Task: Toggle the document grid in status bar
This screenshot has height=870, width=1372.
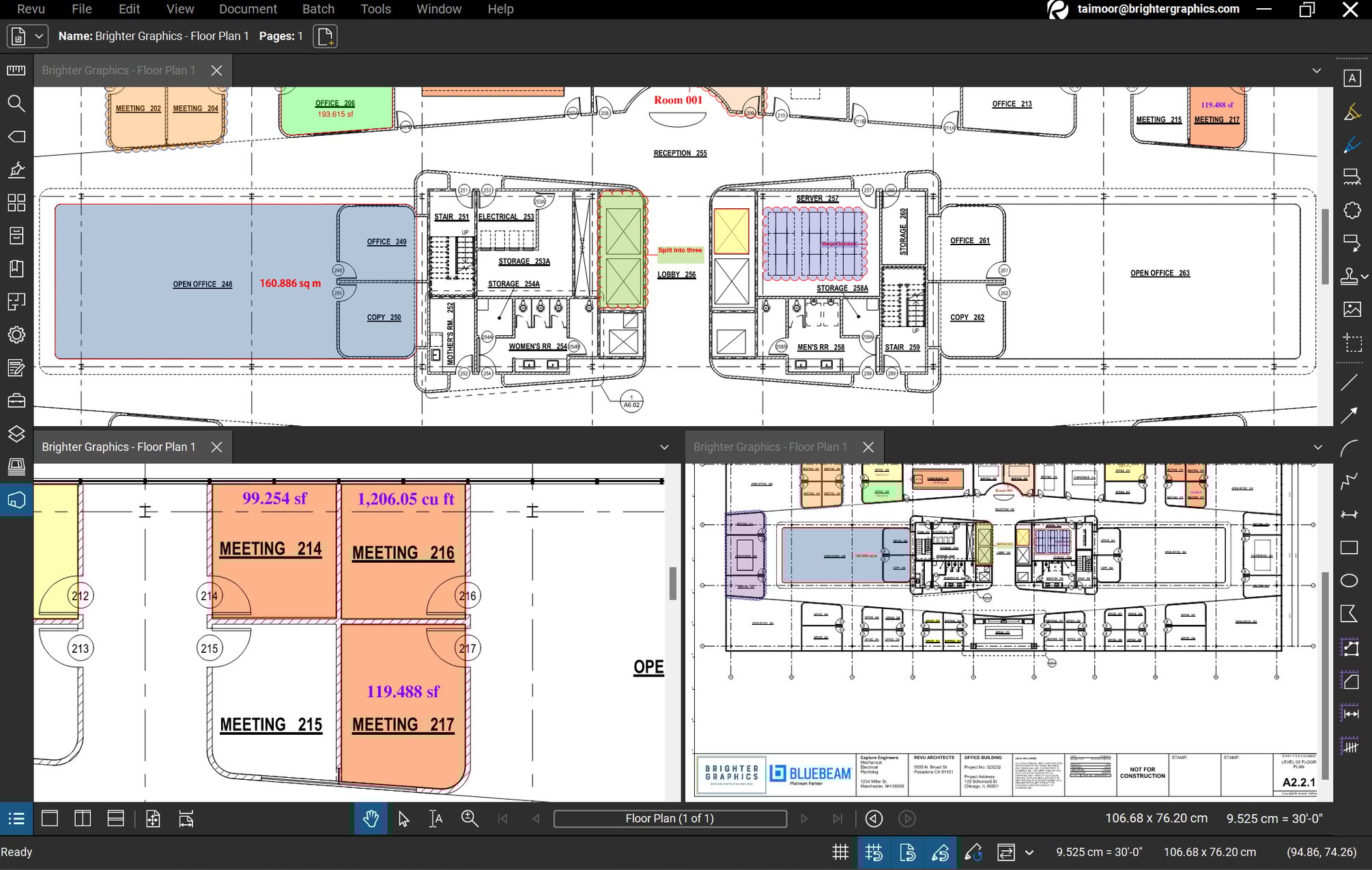Action: [x=840, y=852]
